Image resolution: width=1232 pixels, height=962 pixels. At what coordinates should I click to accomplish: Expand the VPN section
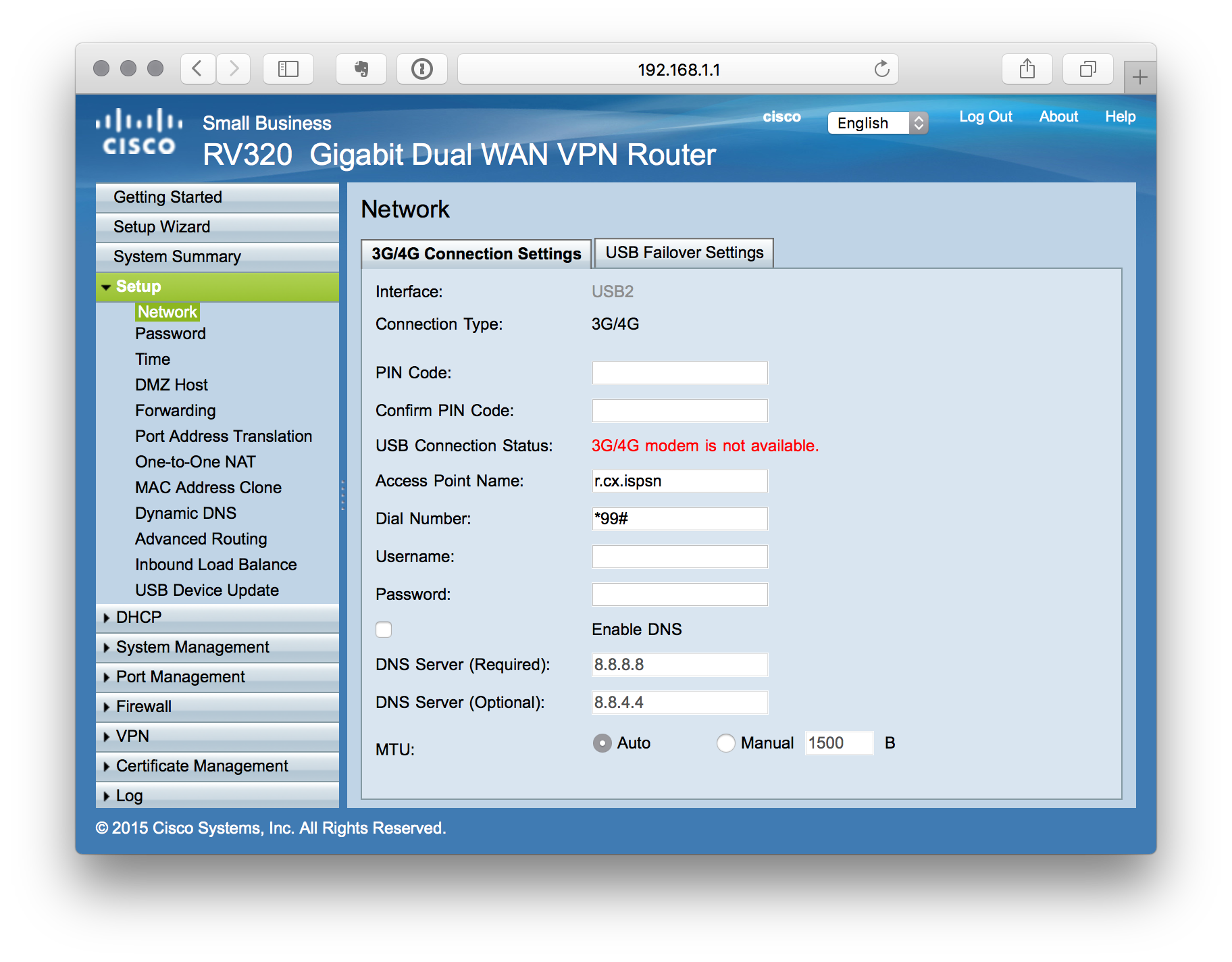217,736
